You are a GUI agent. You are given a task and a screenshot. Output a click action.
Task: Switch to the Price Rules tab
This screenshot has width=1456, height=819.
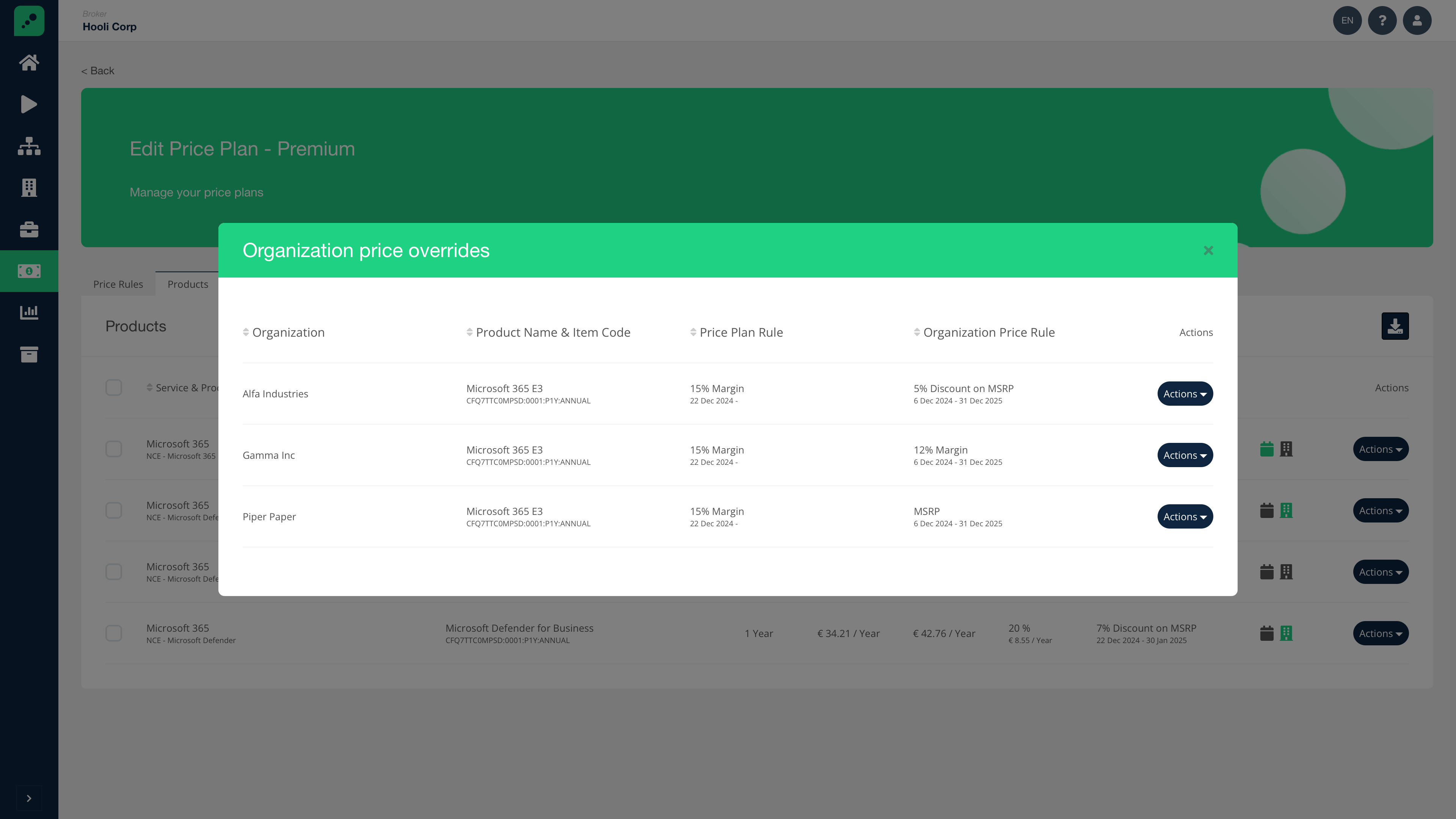pos(118,284)
